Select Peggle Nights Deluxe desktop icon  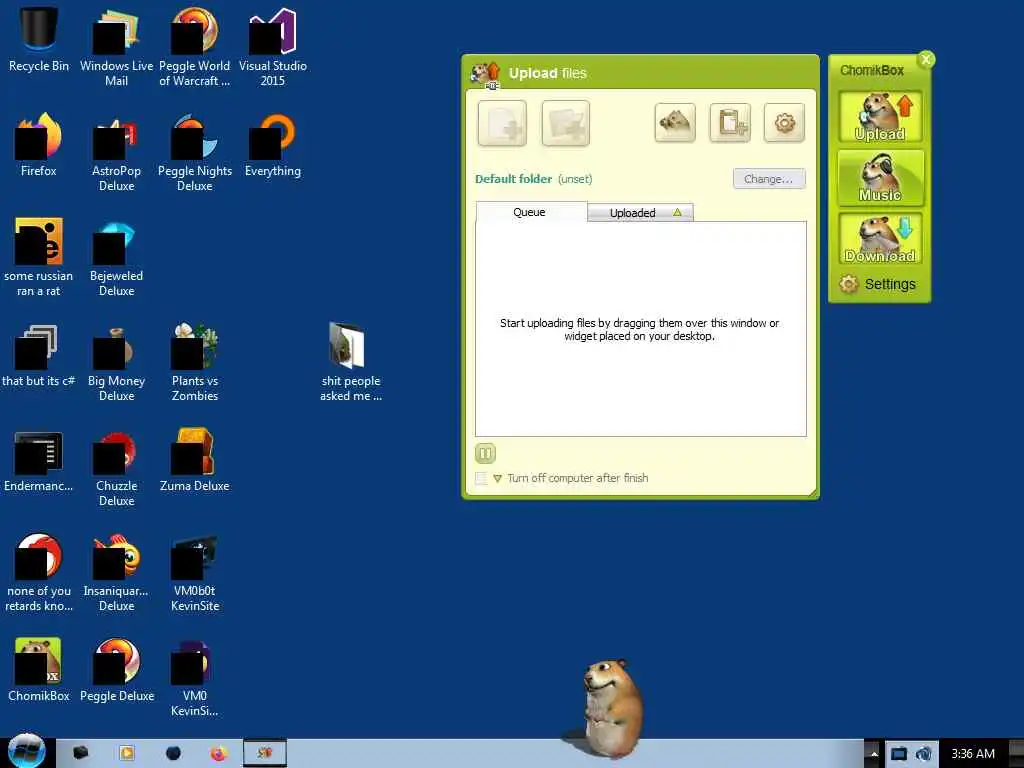195,152
